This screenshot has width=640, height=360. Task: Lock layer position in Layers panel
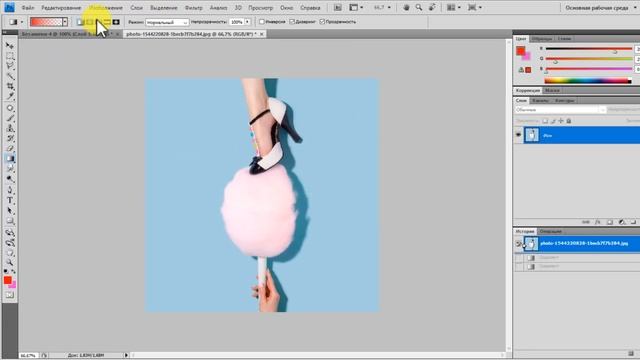[x=561, y=121]
